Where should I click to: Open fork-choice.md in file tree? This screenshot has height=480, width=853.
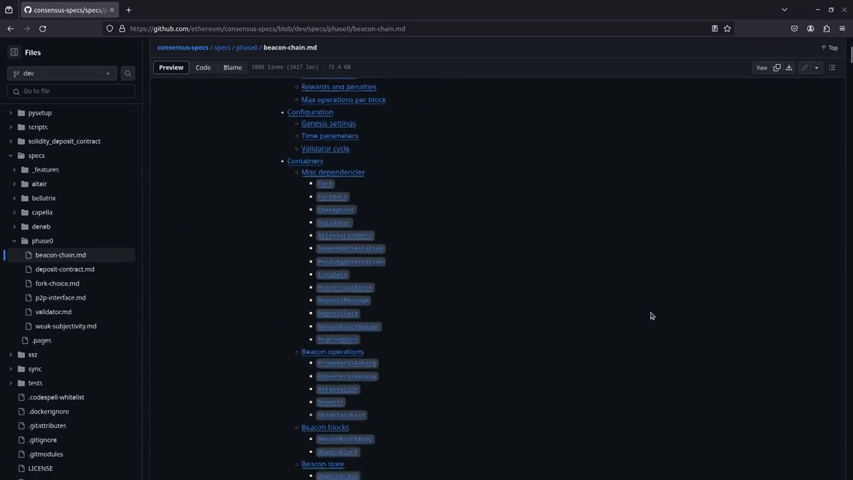click(57, 283)
